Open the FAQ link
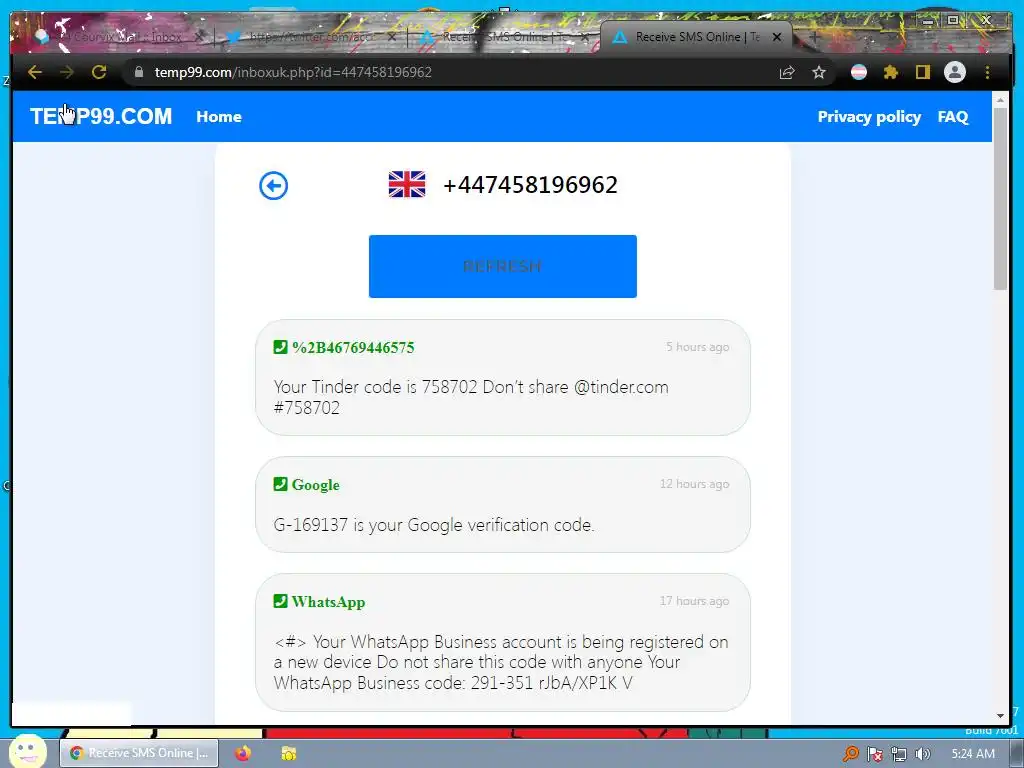This screenshot has height=768, width=1024. point(953,117)
